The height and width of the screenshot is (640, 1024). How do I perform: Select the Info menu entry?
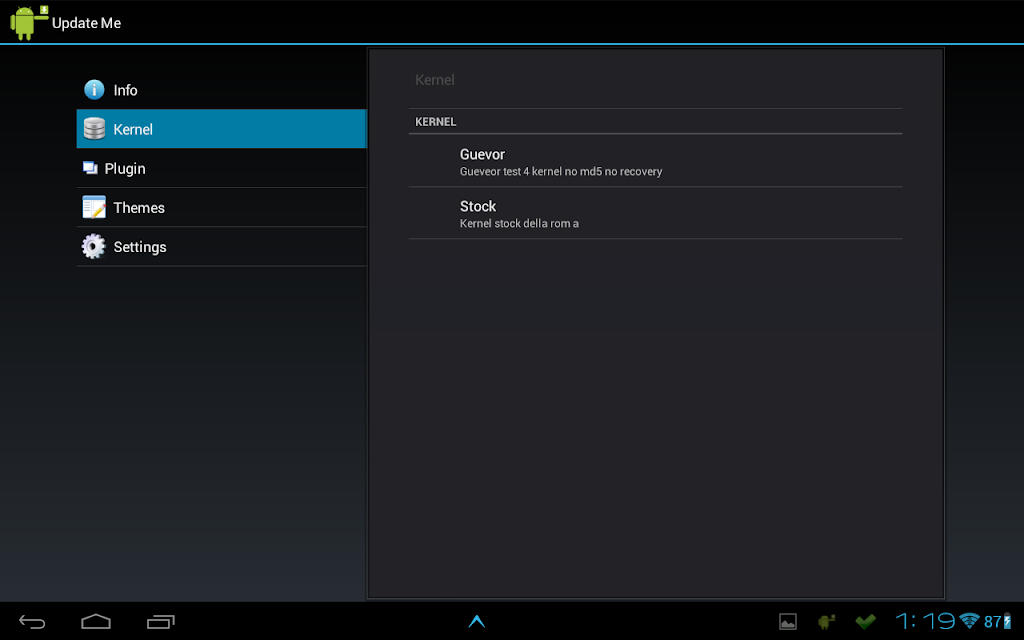pos(221,89)
